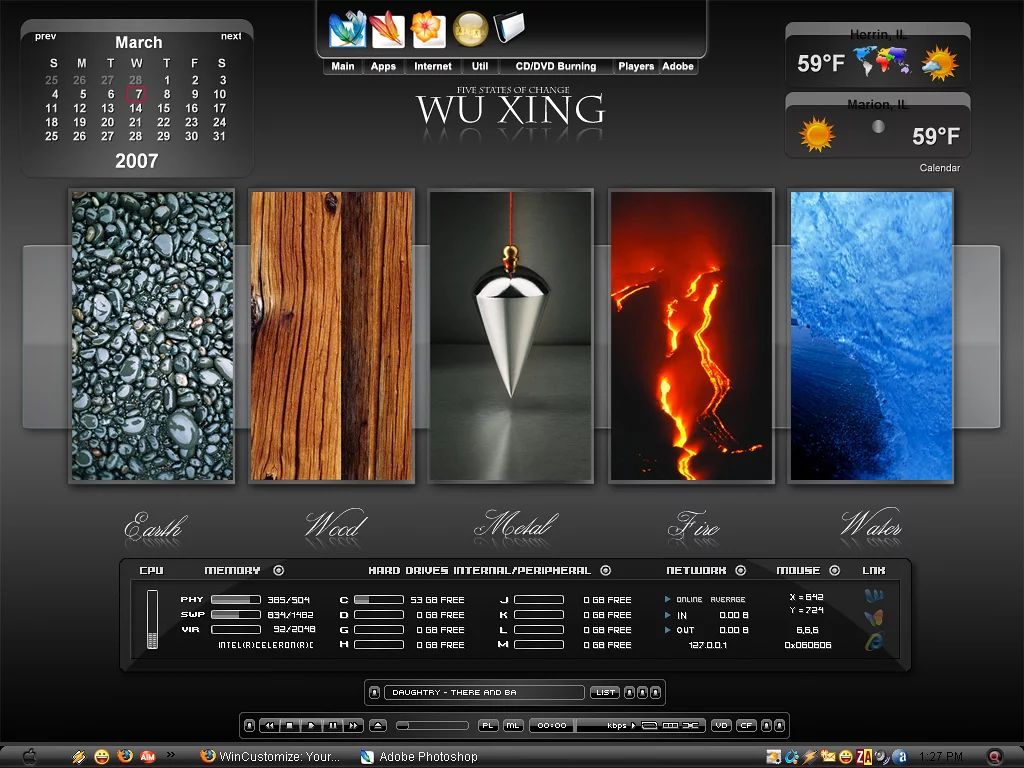Switch to the Internet tab
The height and width of the screenshot is (768, 1024).
[433, 67]
